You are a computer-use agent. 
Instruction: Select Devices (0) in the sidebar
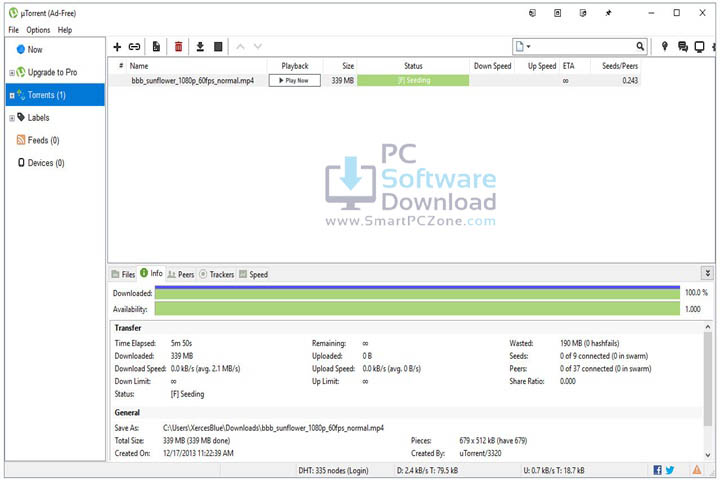tap(45, 163)
